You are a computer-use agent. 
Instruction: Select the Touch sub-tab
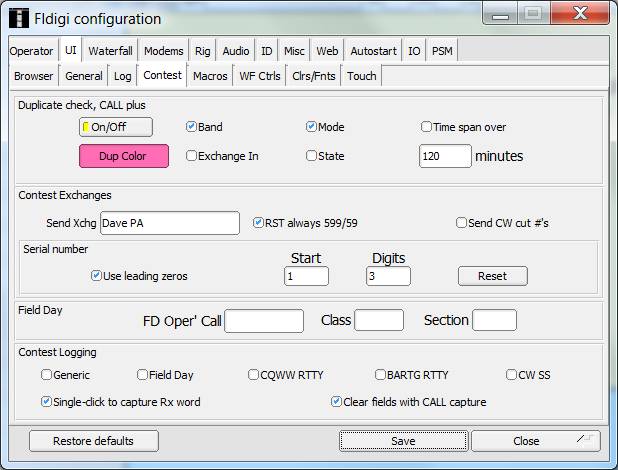(361, 76)
